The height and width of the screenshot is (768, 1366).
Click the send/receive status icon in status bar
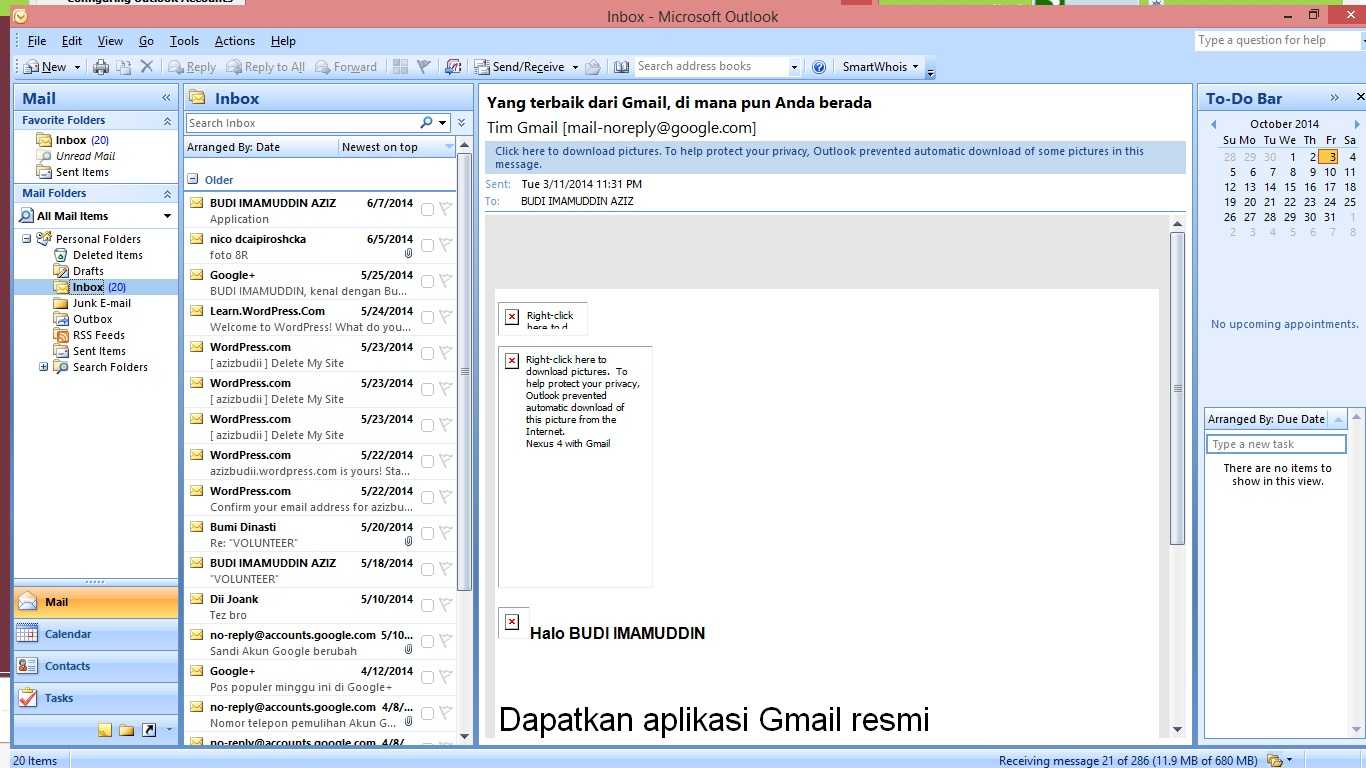click(1275, 760)
